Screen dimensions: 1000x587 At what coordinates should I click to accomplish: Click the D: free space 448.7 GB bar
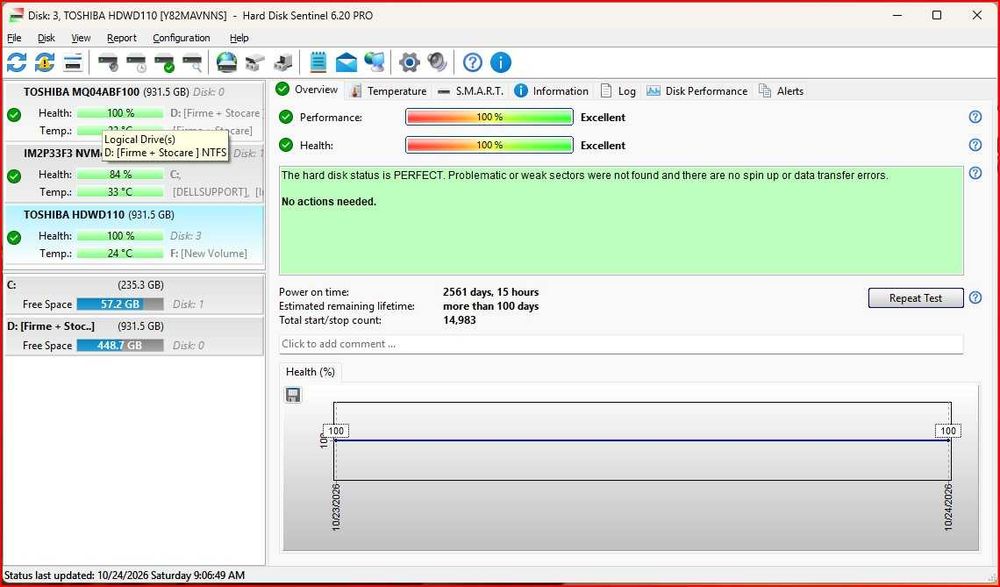(x=120, y=345)
